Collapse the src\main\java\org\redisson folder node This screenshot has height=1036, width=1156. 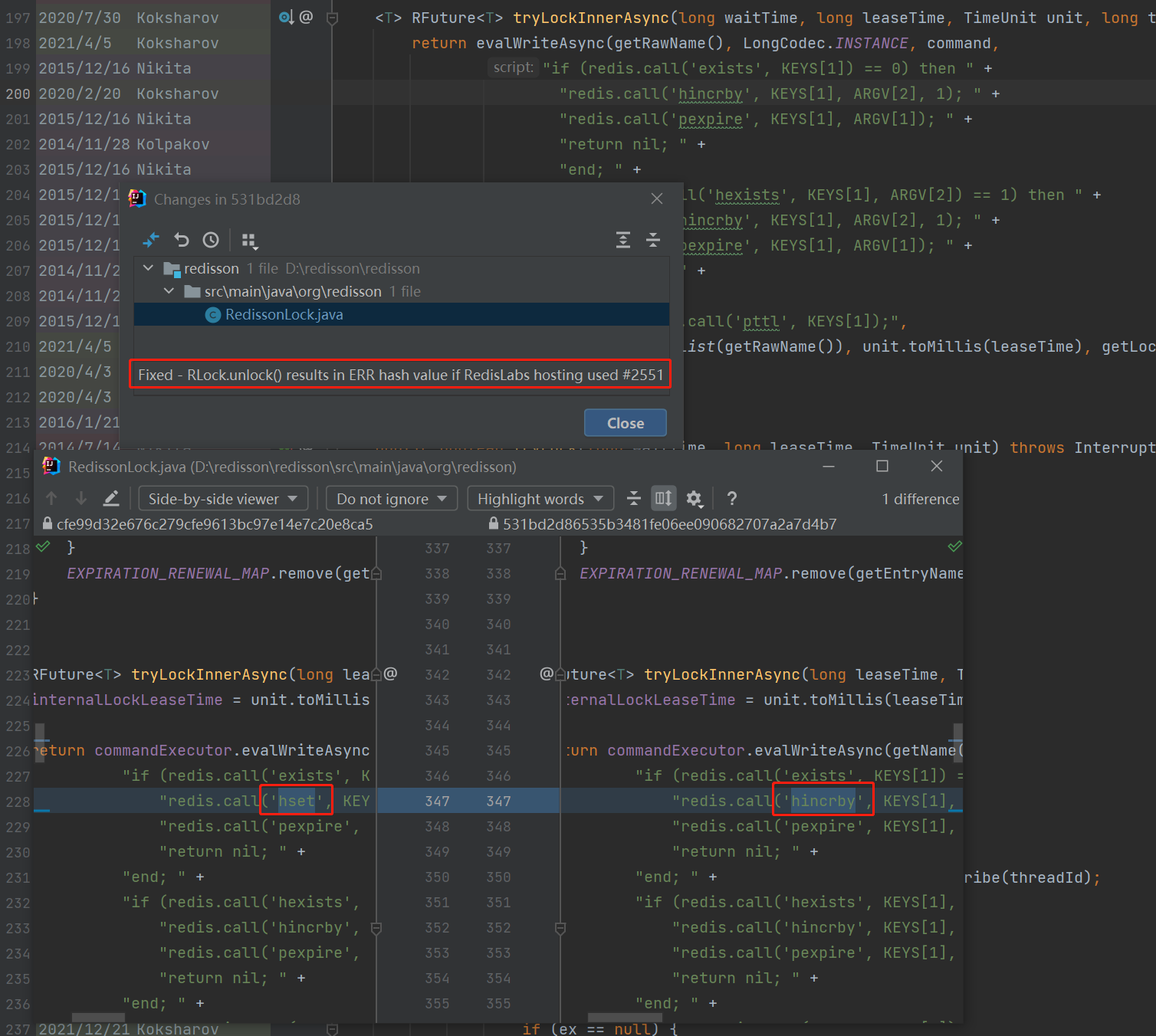[x=169, y=291]
